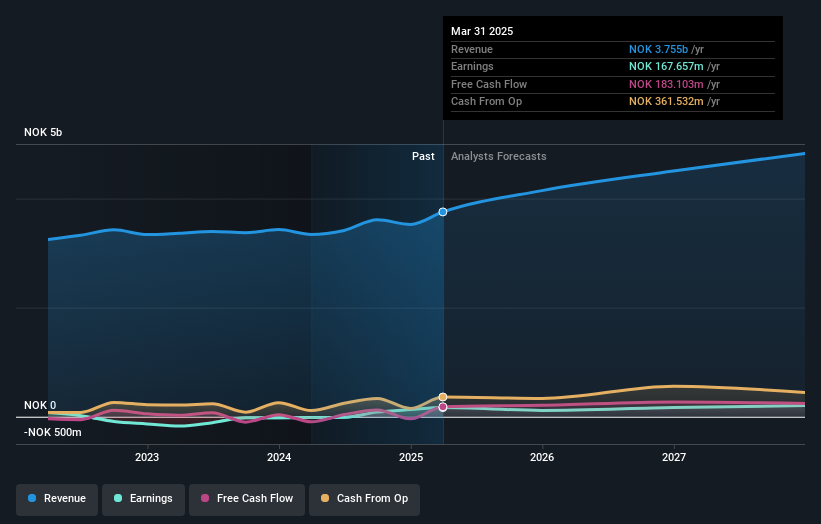This screenshot has width=821, height=524.
Task: Click the Past label on the chart
Action: coord(423,156)
